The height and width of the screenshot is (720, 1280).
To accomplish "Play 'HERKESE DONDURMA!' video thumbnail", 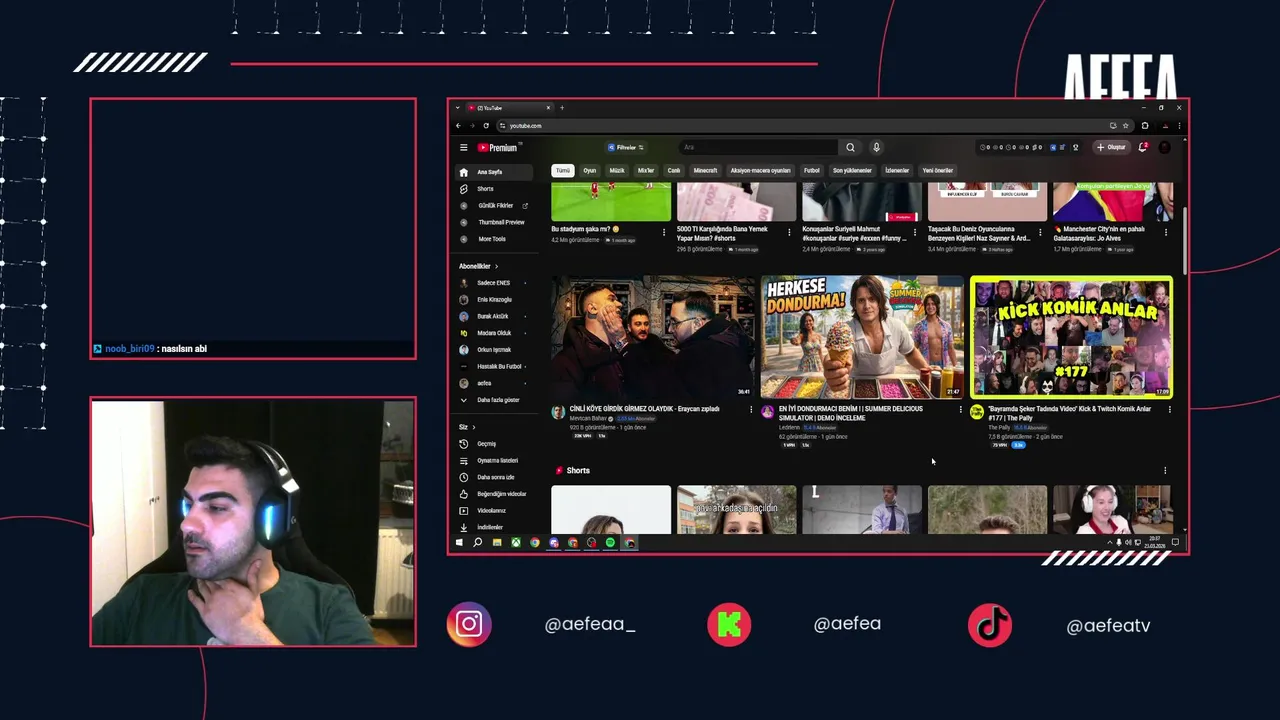I will [861, 338].
